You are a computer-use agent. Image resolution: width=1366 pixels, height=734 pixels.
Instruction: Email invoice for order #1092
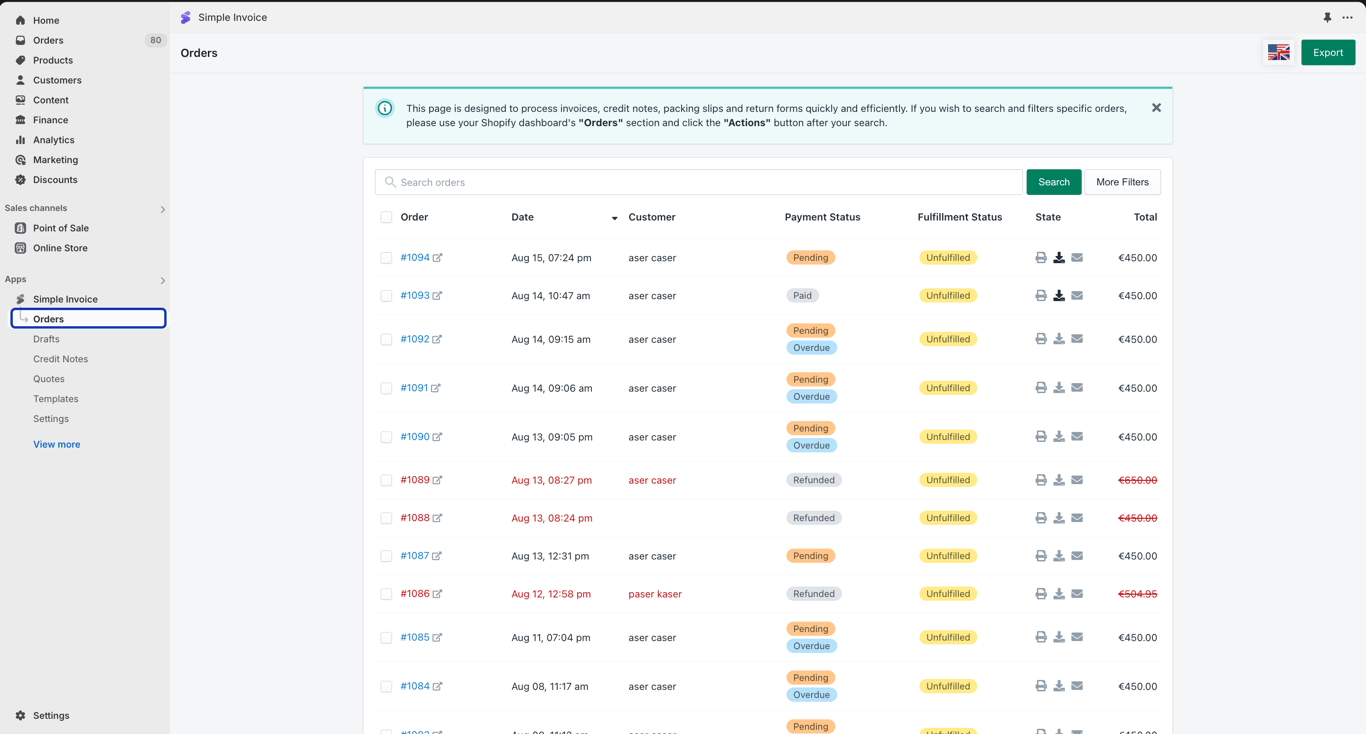coord(1077,339)
